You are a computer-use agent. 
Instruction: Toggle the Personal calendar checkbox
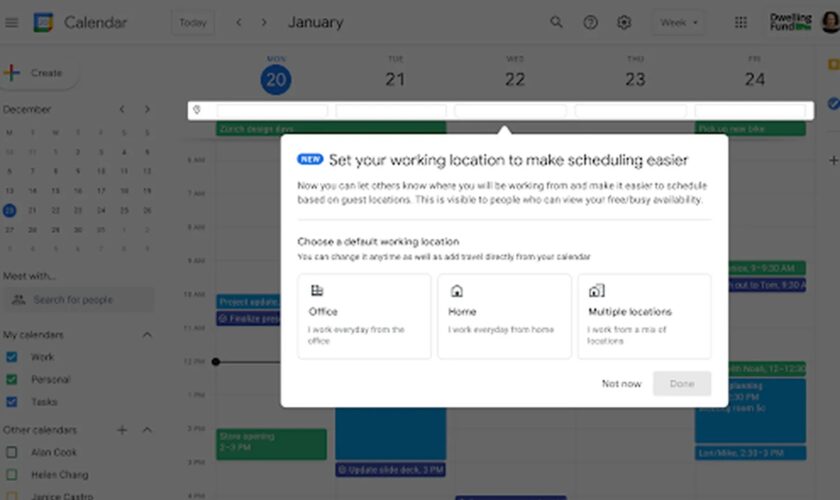[x=12, y=380]
